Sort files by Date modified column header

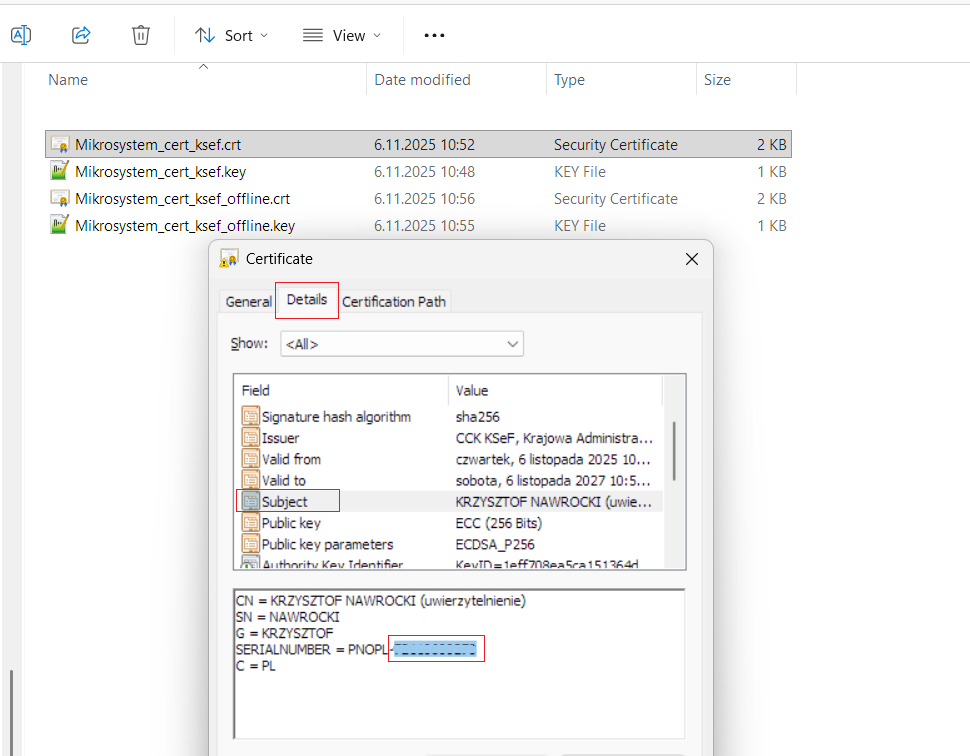tap(422, 80)
